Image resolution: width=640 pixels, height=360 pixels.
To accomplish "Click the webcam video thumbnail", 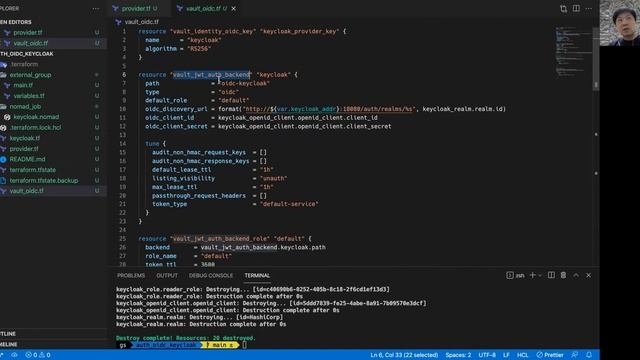I will pyautogui.click(x=620, y=23).
